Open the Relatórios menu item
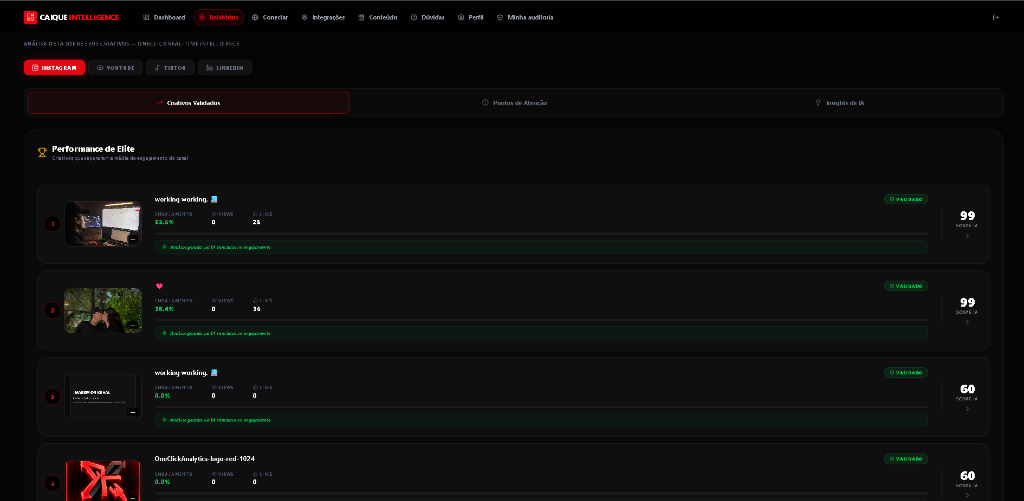Screen dimensions: 1024x501 [x=219, y=18]
